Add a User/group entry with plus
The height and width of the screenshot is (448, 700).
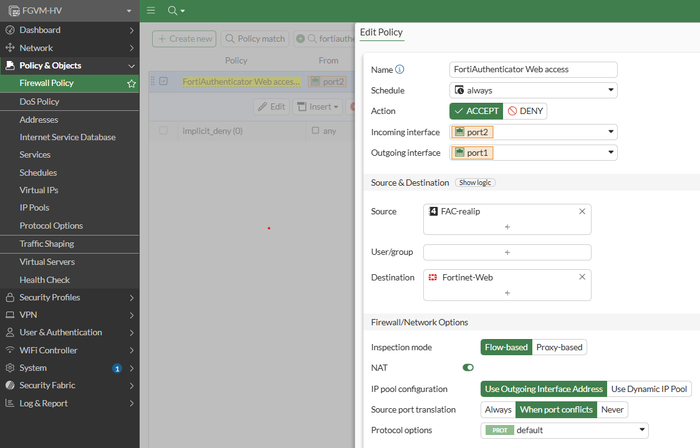(x=507, y=252)
